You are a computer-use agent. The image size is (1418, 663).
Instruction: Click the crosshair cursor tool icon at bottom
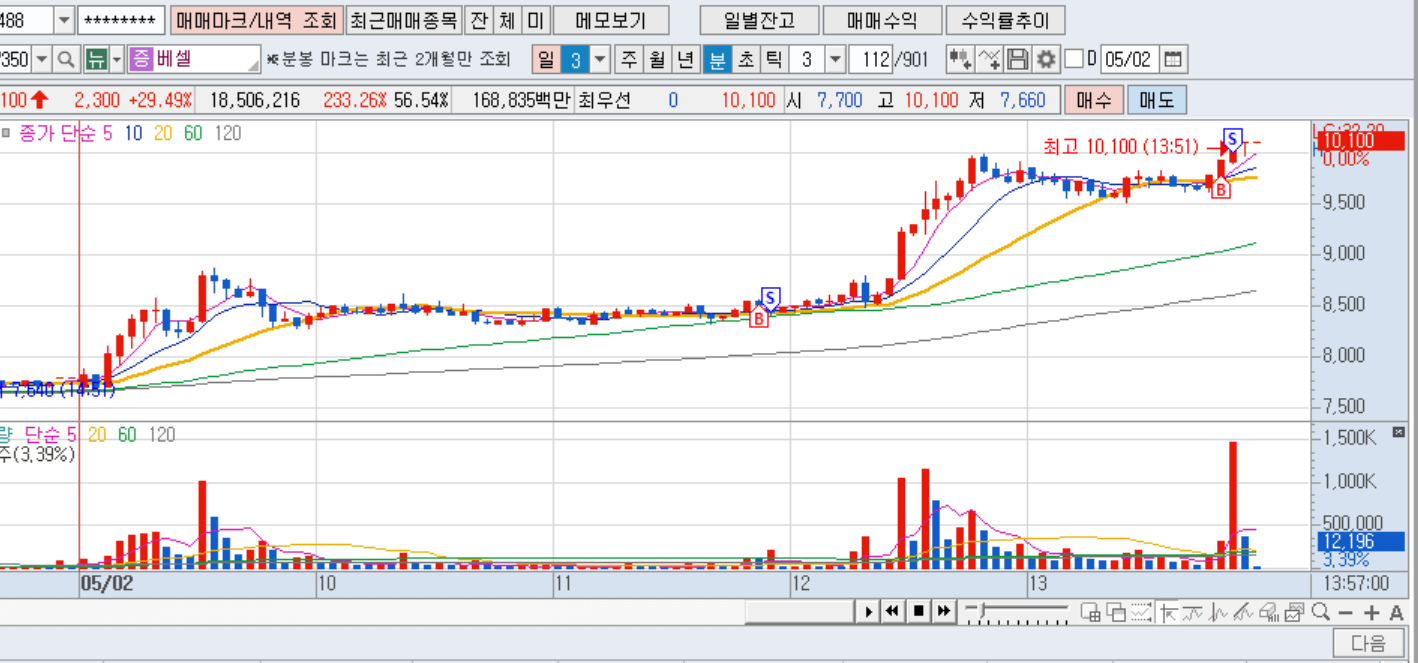click(x=1168, y=612)
